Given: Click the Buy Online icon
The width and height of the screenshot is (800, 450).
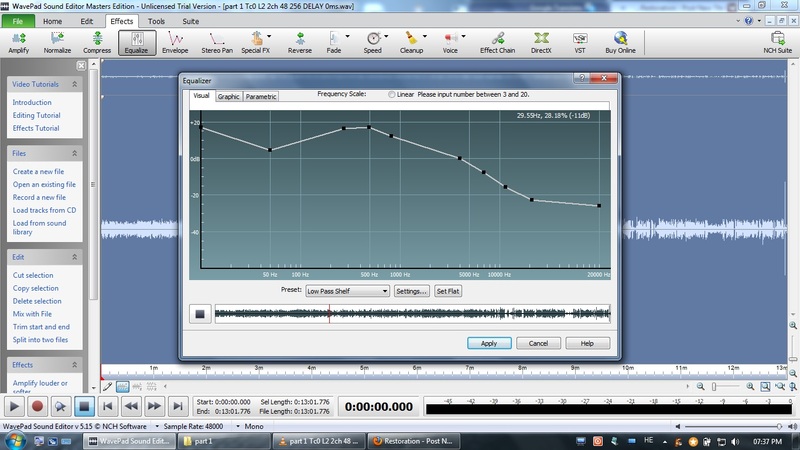Looking at the screenshot, I should (x=620, y=43).
